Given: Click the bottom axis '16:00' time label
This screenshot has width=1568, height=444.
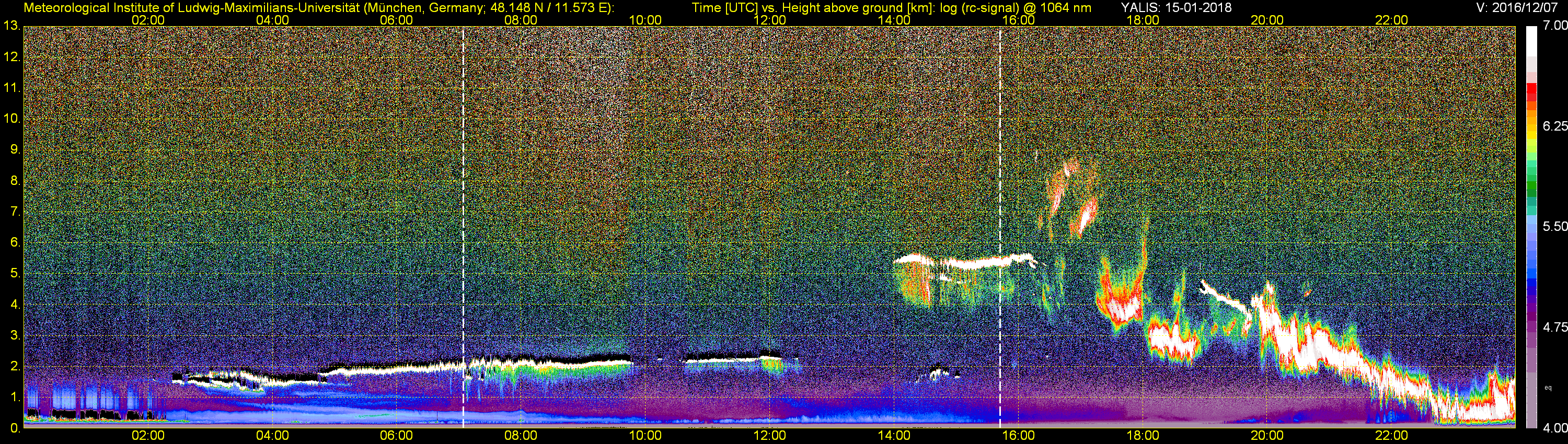Looking at the screenshot, I should 1018,436.
